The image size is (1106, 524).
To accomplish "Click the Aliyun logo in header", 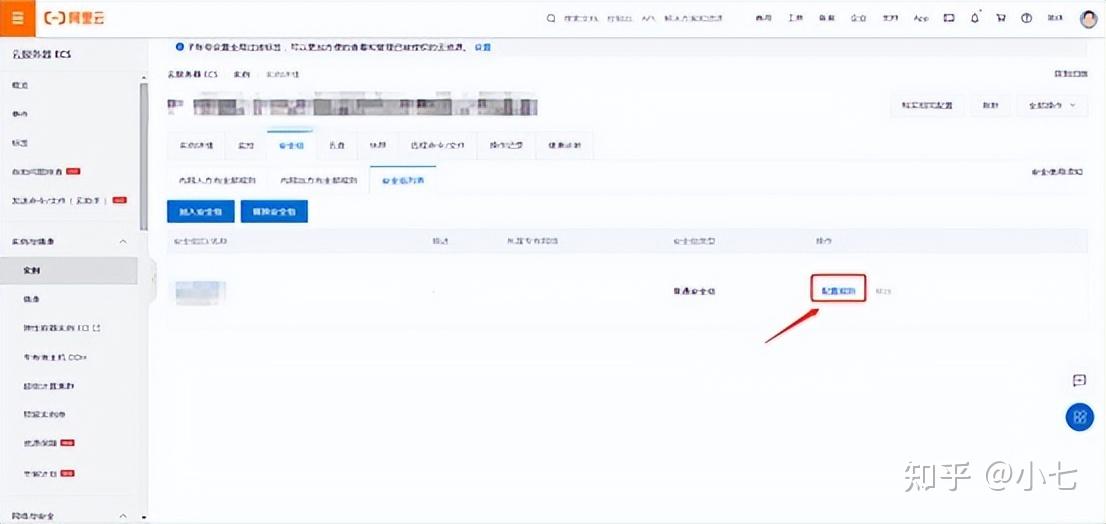I will pos(75,18).
